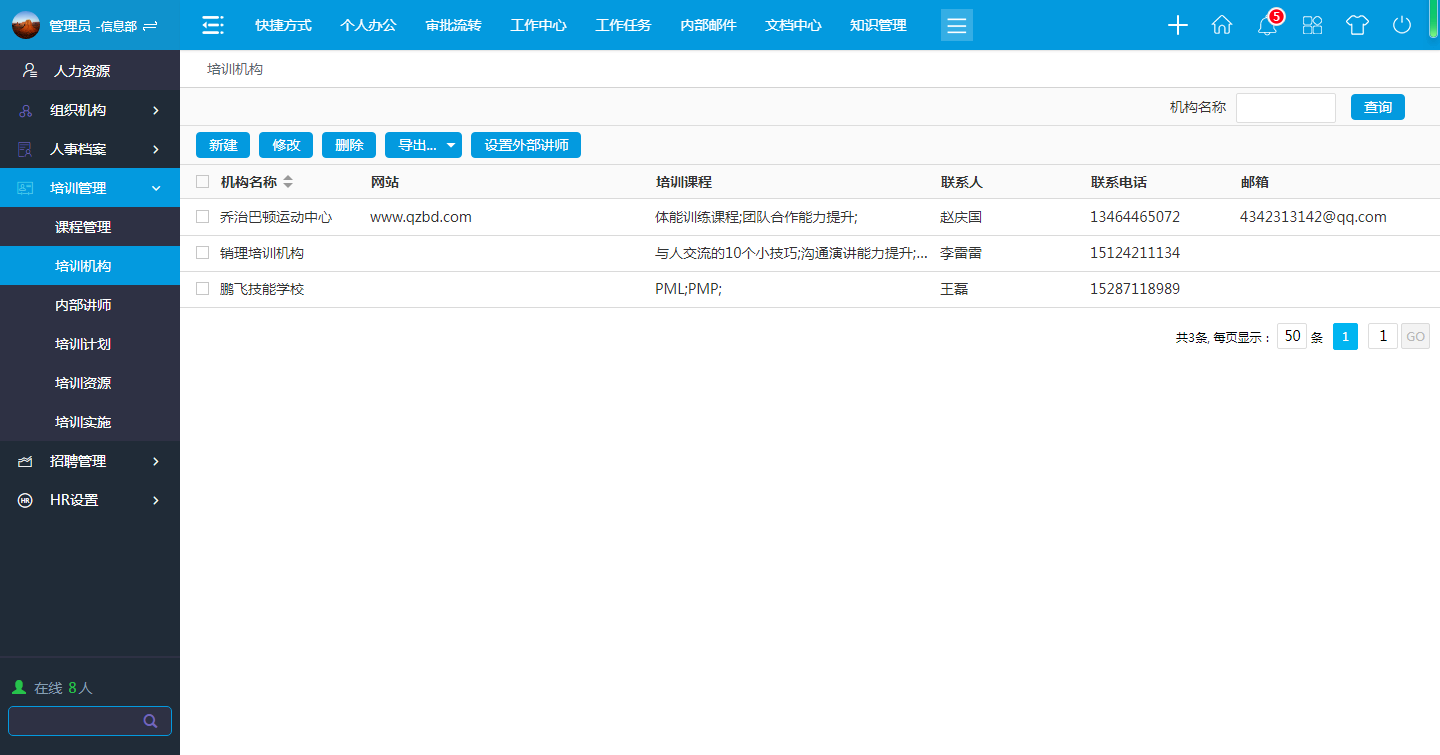
Task: Change the 50 rows-per-page setting
Action: 1292,336
